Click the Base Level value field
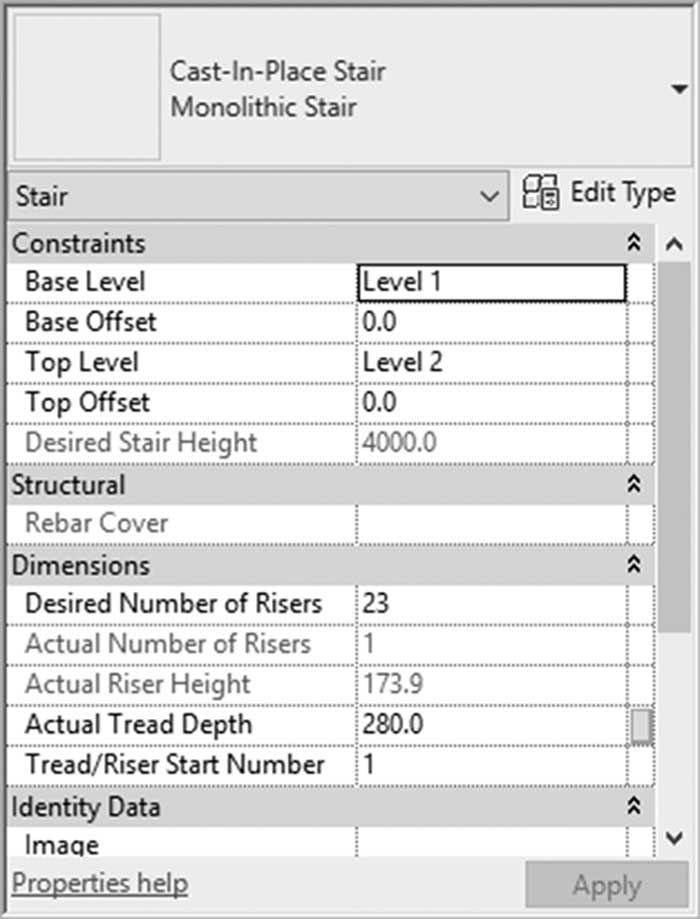The image size is (700, 919). tap(491, 282)
